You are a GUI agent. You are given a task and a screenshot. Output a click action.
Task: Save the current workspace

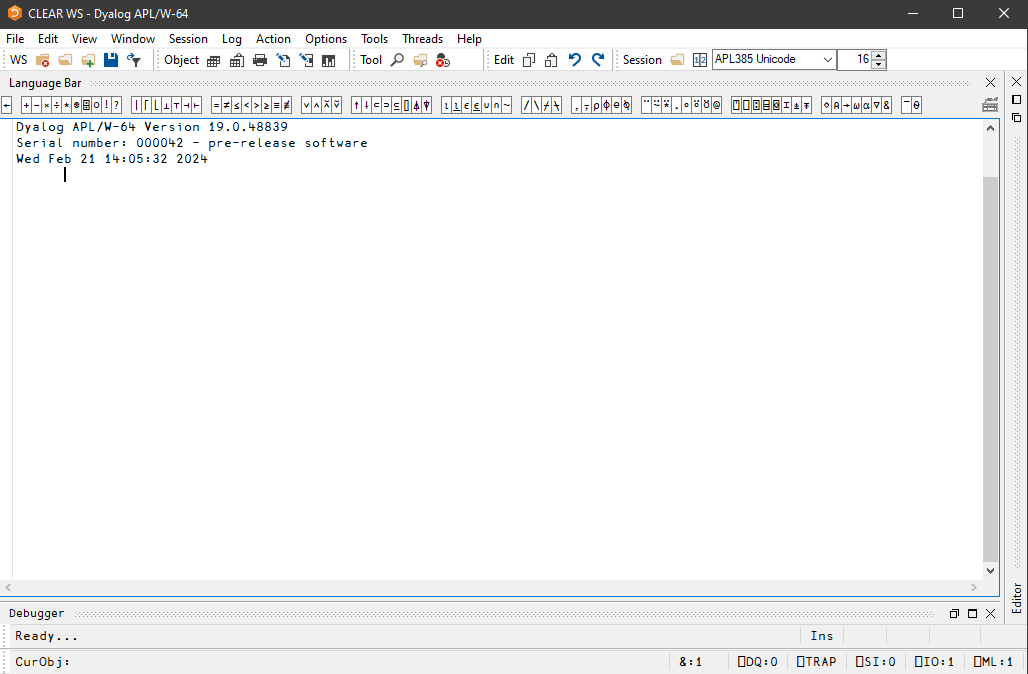coord(110,59)
